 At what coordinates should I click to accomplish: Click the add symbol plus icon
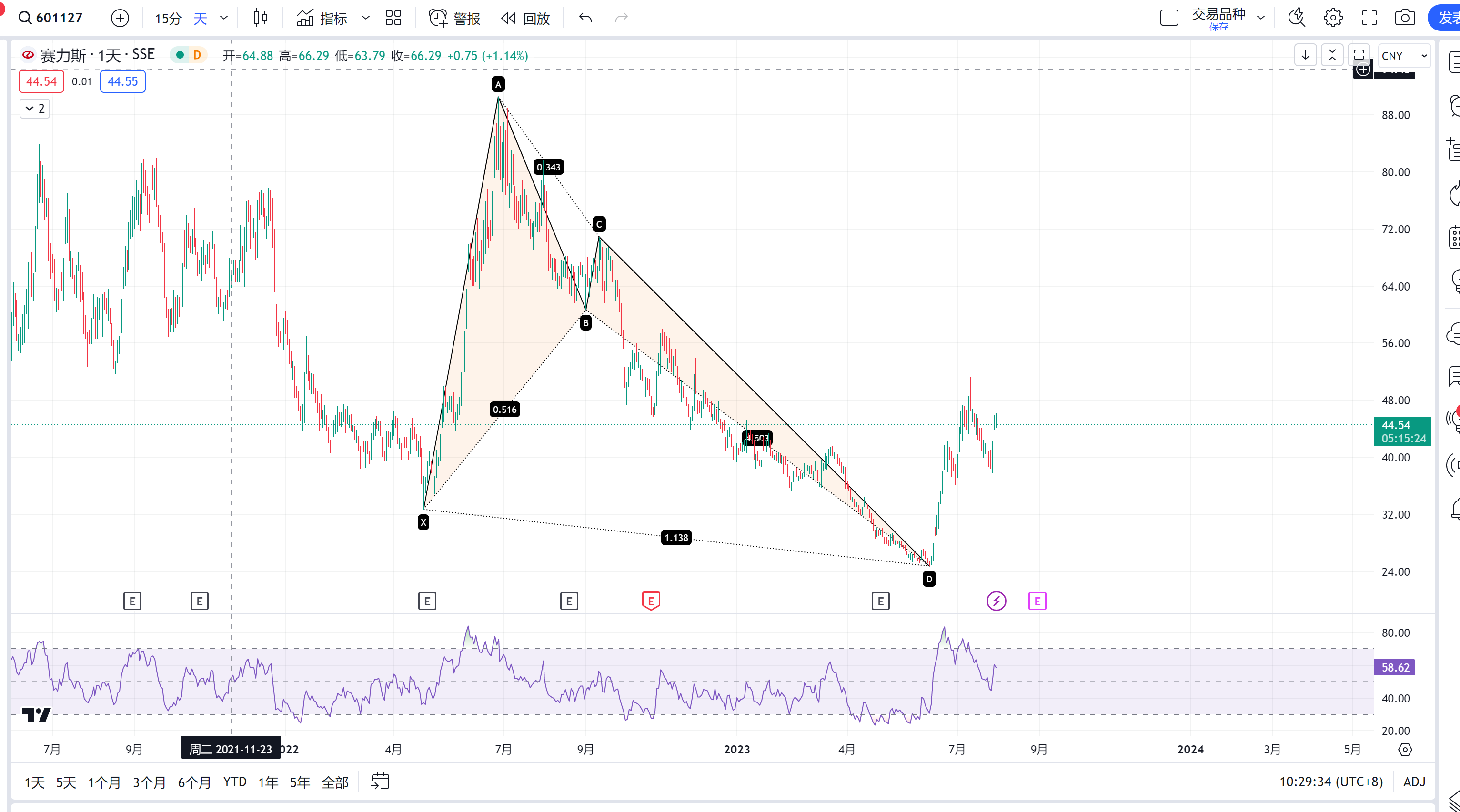[x=120, y=18]
